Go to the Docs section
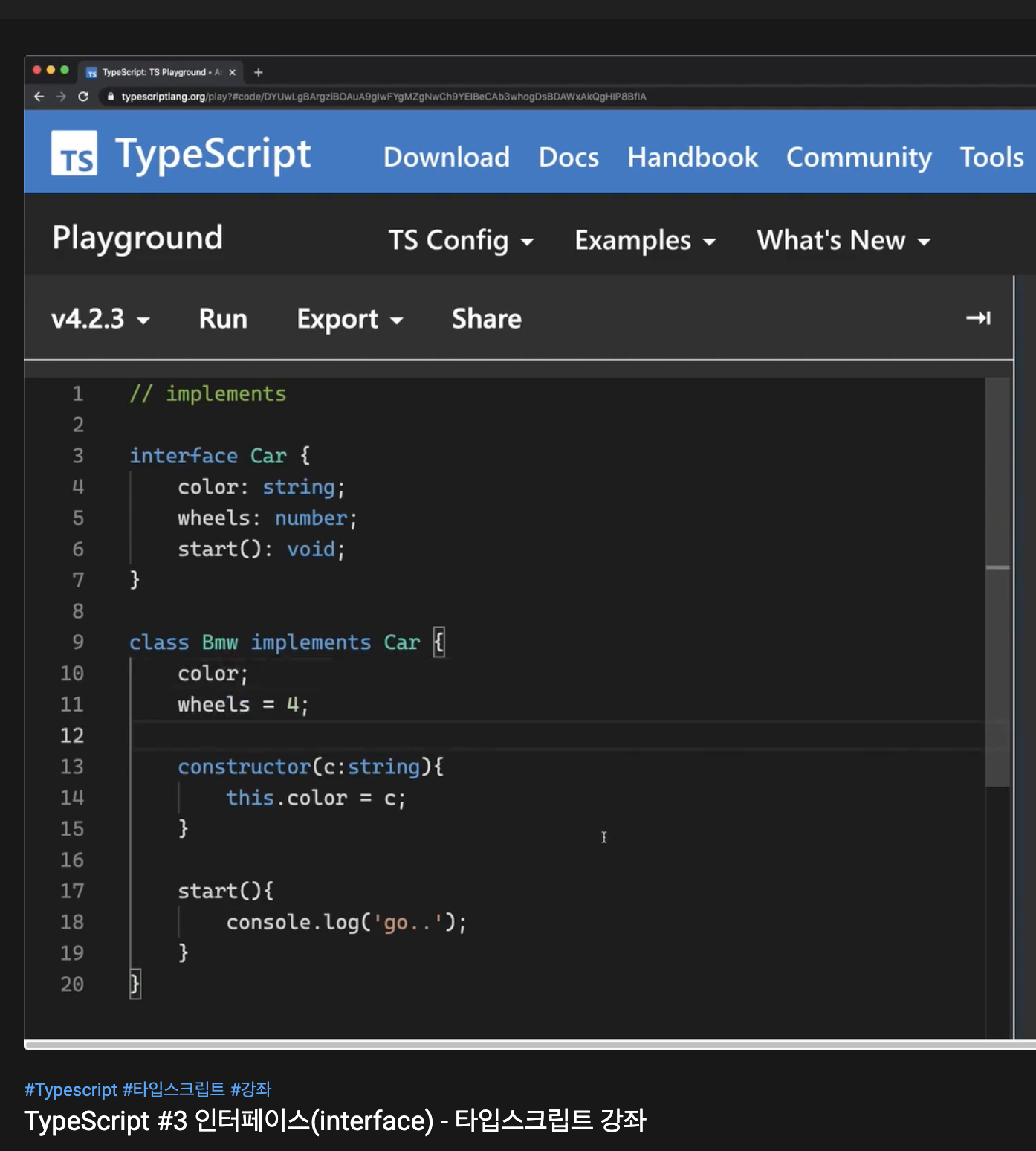The height and width of the screenshot is (1151, 1036). click(x=569, y=157)
